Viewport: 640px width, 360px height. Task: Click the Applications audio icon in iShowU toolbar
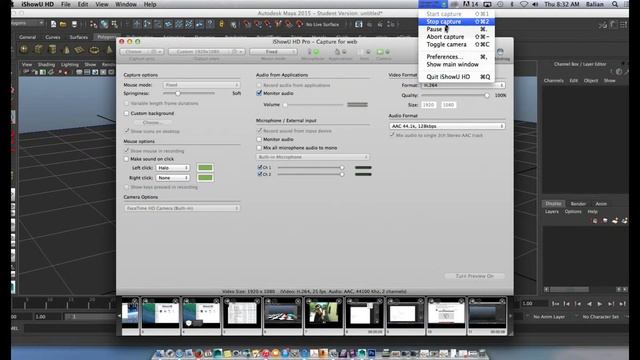point(340,52)
